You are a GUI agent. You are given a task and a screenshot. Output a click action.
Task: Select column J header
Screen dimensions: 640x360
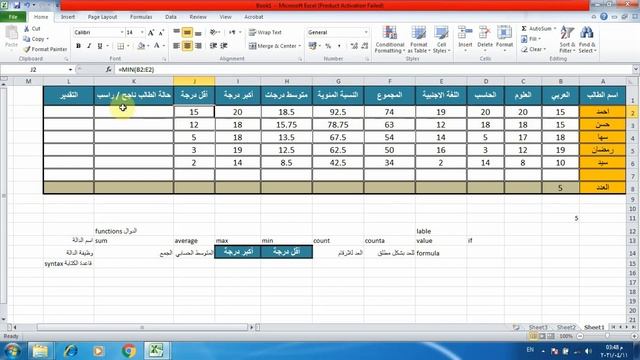pyautogui.click(x=194, y=81)
